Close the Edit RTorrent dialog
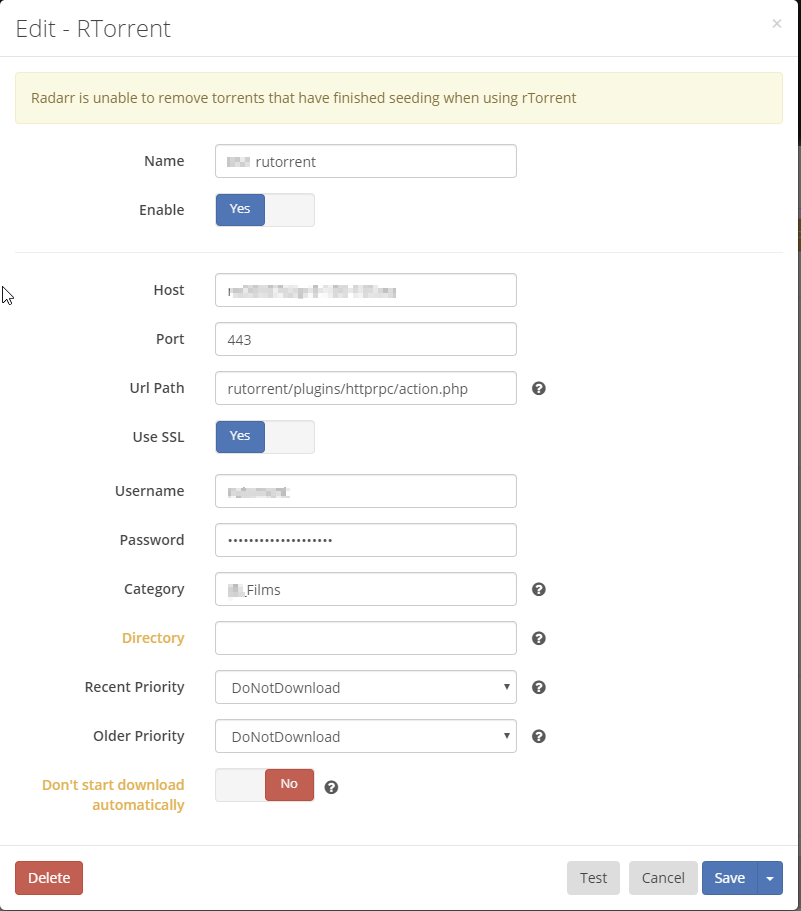This screenshot has width=801, height=911. [777, 23]
